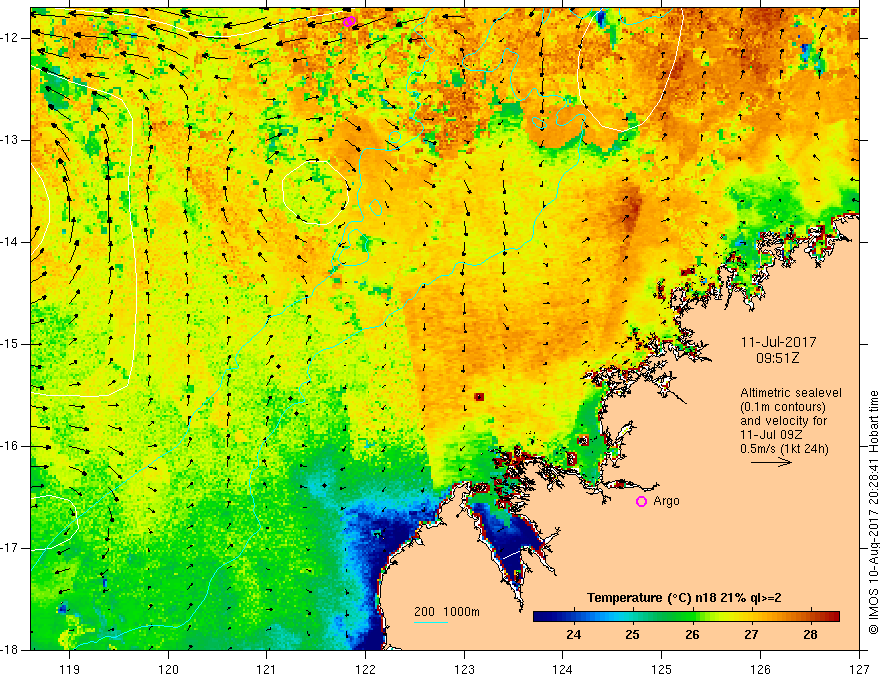880x680 pixels.
Task: Click the magenta Argo legend circle
Action: (641, 502)
